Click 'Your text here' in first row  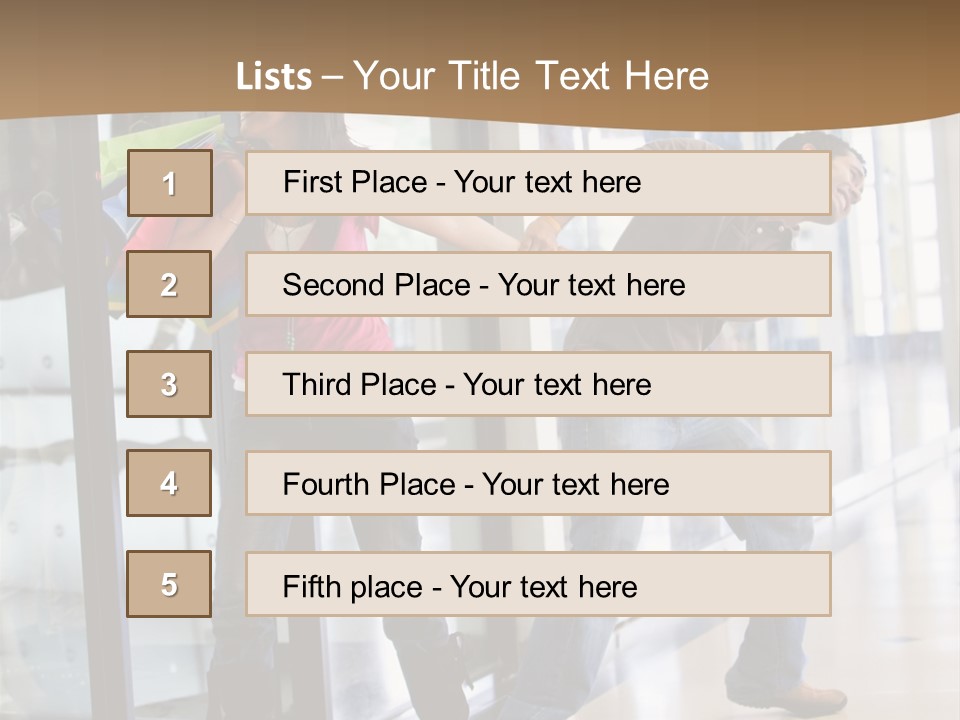(x=547, y=182)
